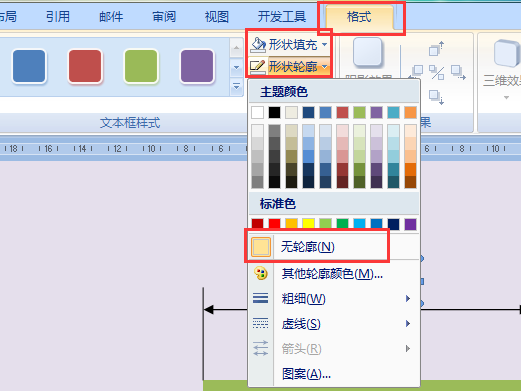Expand the text box styles gallery
The image size is (521, 391).
pos(236,87)
